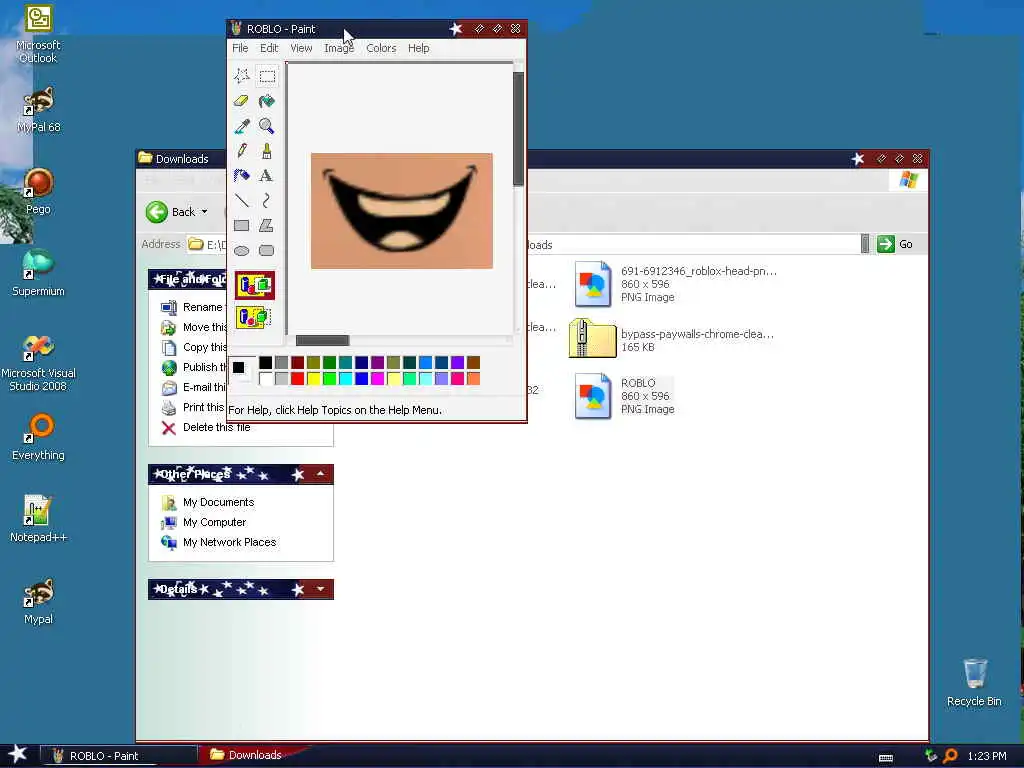This screenshot has height=768, width=1024.
Task: Select the 691-6912346_roblox-head PNG file
Action: coord(675,284)
